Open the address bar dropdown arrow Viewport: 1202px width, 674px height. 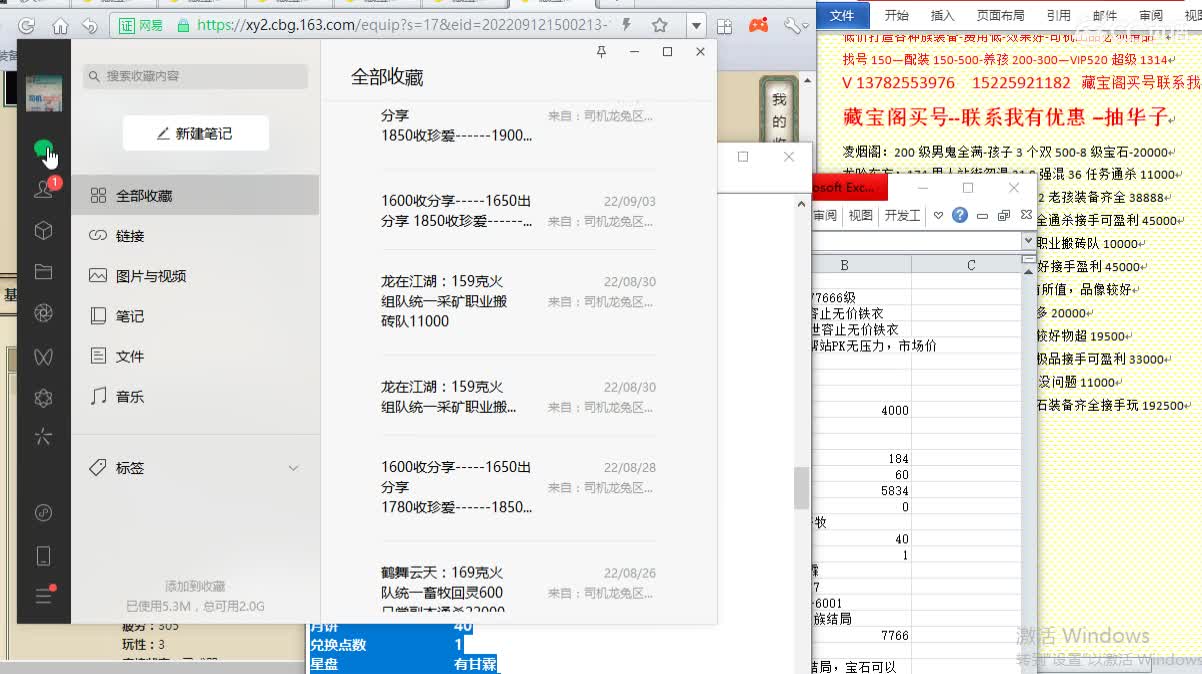tap(695, 25)
